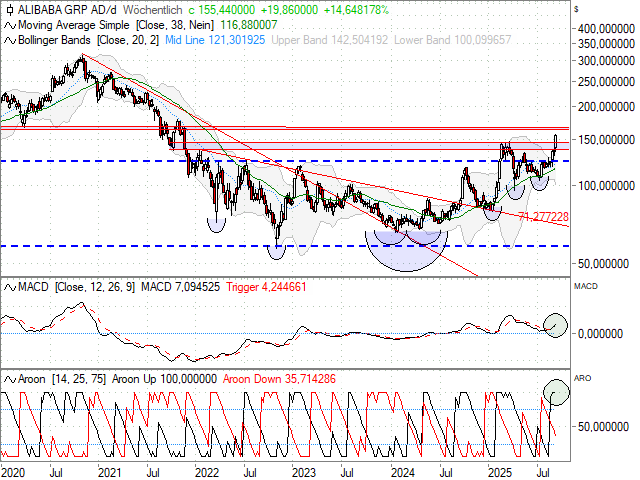The width and height of the screenshot is (640, 480).
Task: Click the 250,000000 price axis label
Action: (x=607, y=82)
